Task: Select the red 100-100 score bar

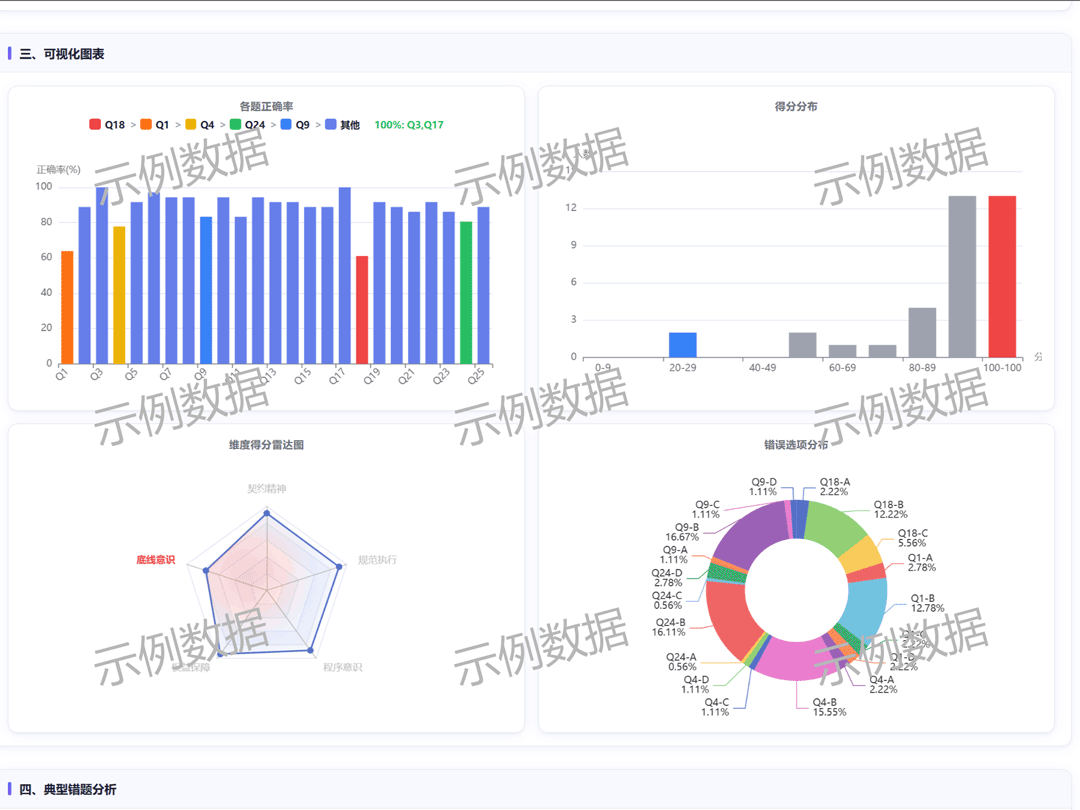Action: coord(1002,277)
